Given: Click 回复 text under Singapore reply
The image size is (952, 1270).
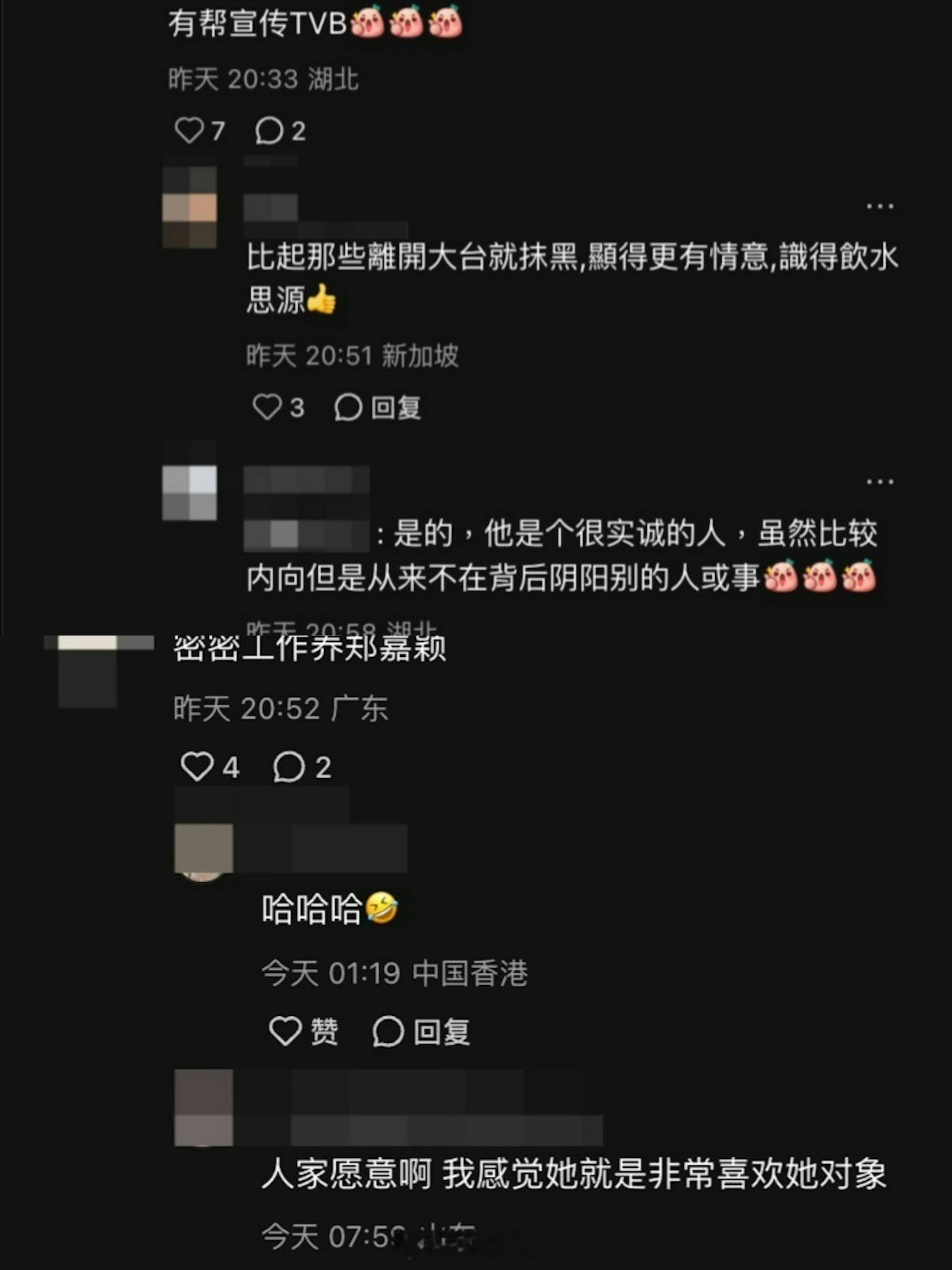Looking at the screenshot, I should 396,408.
